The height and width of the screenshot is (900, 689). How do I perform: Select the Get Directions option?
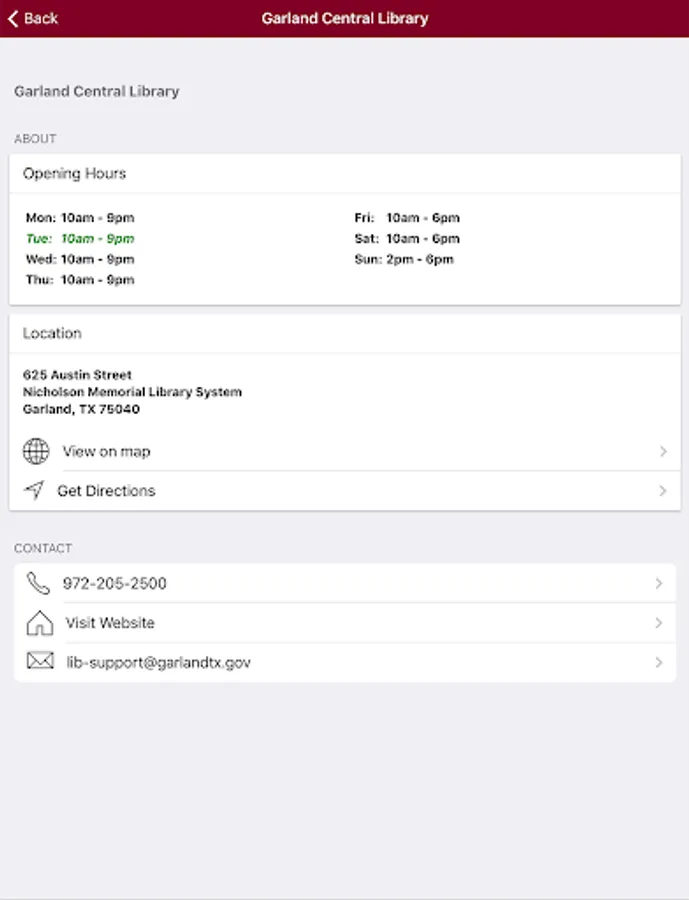click(x=106, y=491)
